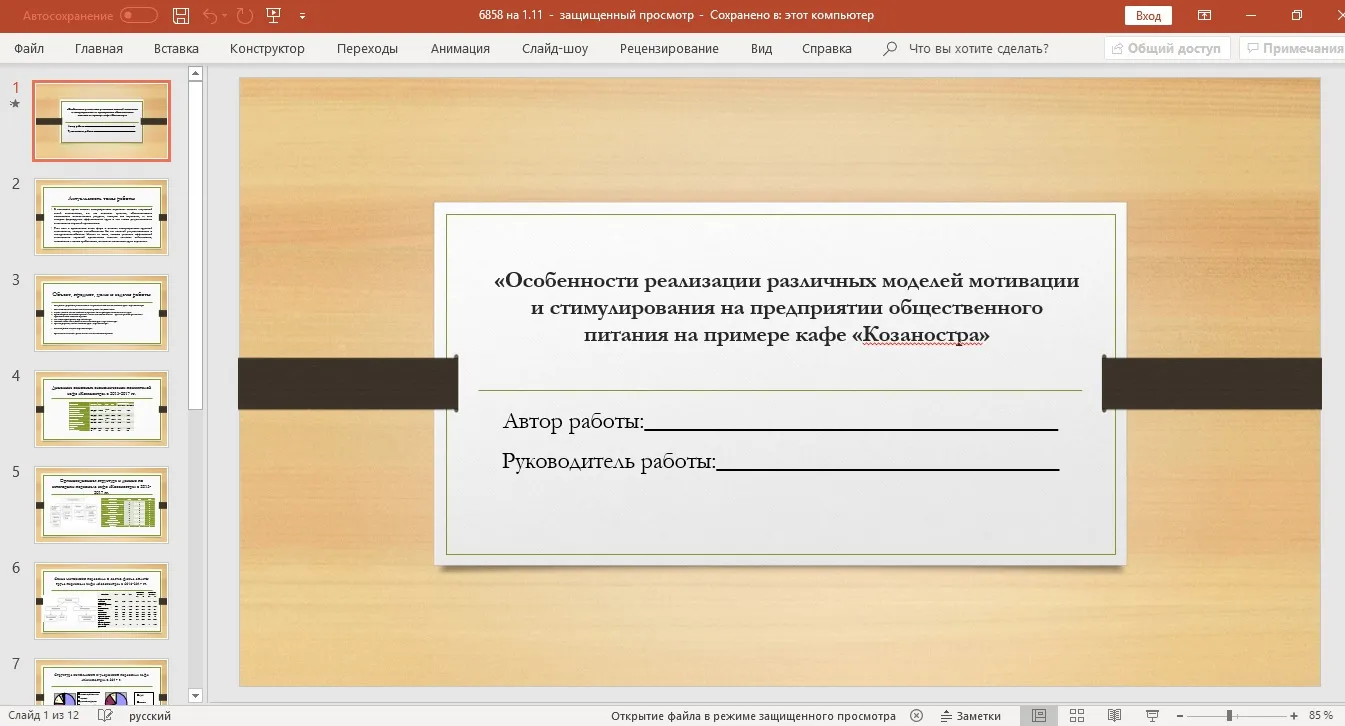Open the Вид tab
Image resolution: width=1345 pixels, height=726 pixels.
[762, 48]
